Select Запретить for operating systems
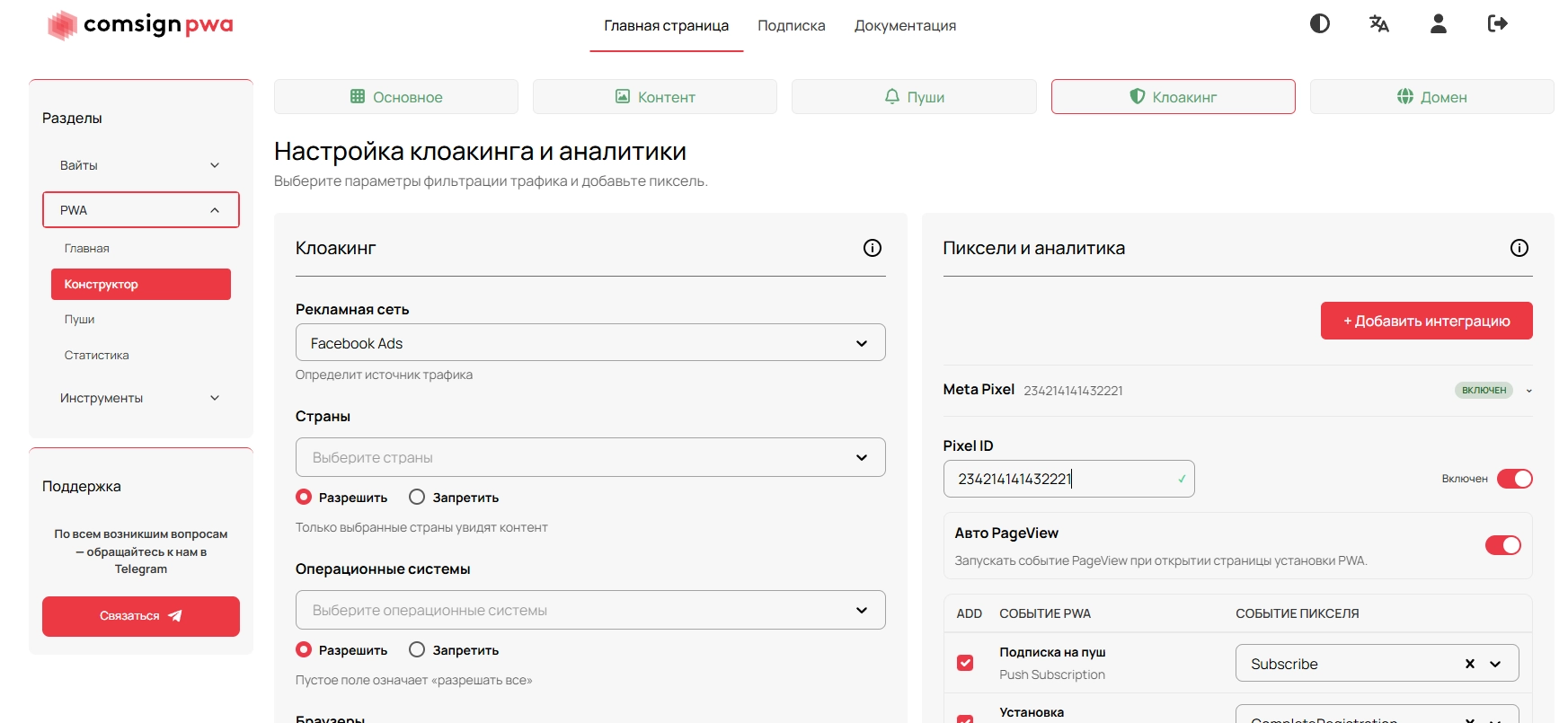 point(417,649)
